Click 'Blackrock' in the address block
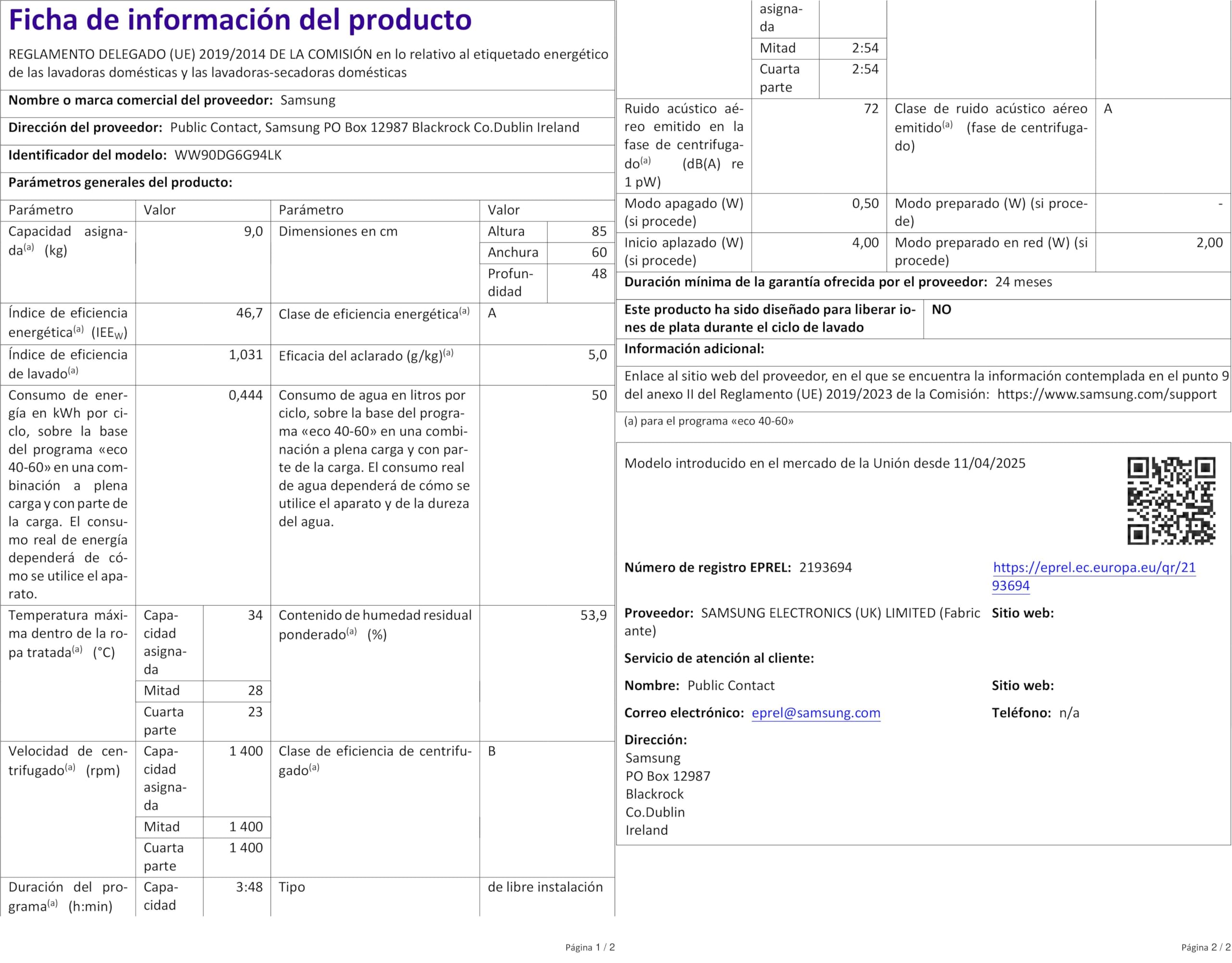 pyautogui.click(x=654, y=794)
